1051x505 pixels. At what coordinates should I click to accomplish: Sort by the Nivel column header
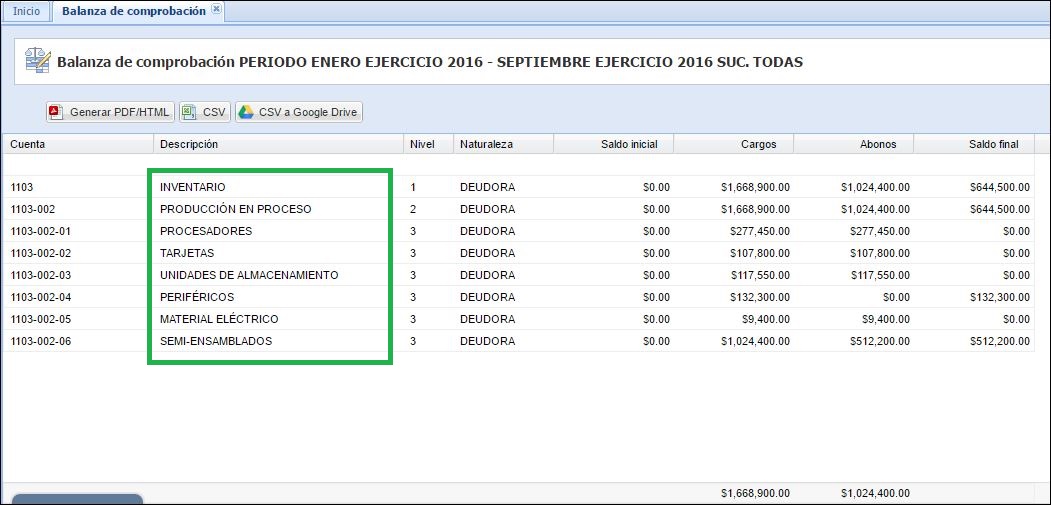[429, 144]
